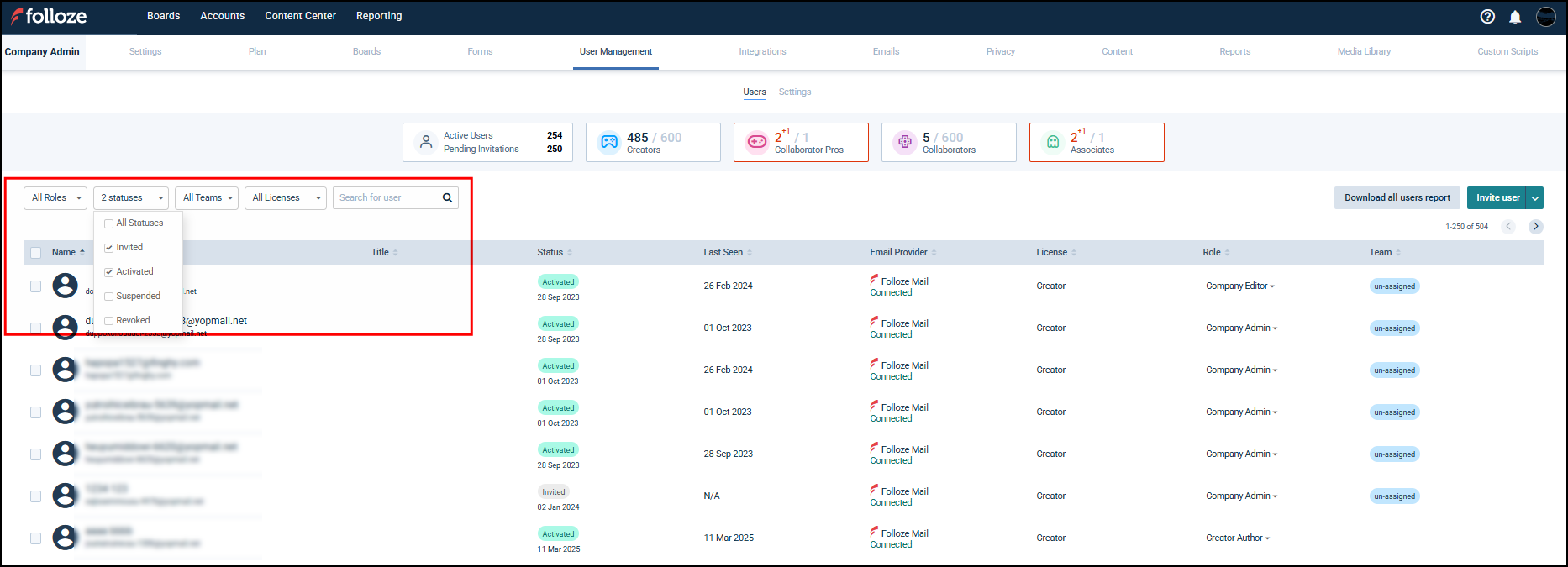
Task: Expand the All Roles filter dropdown
Action: point(55,198)
